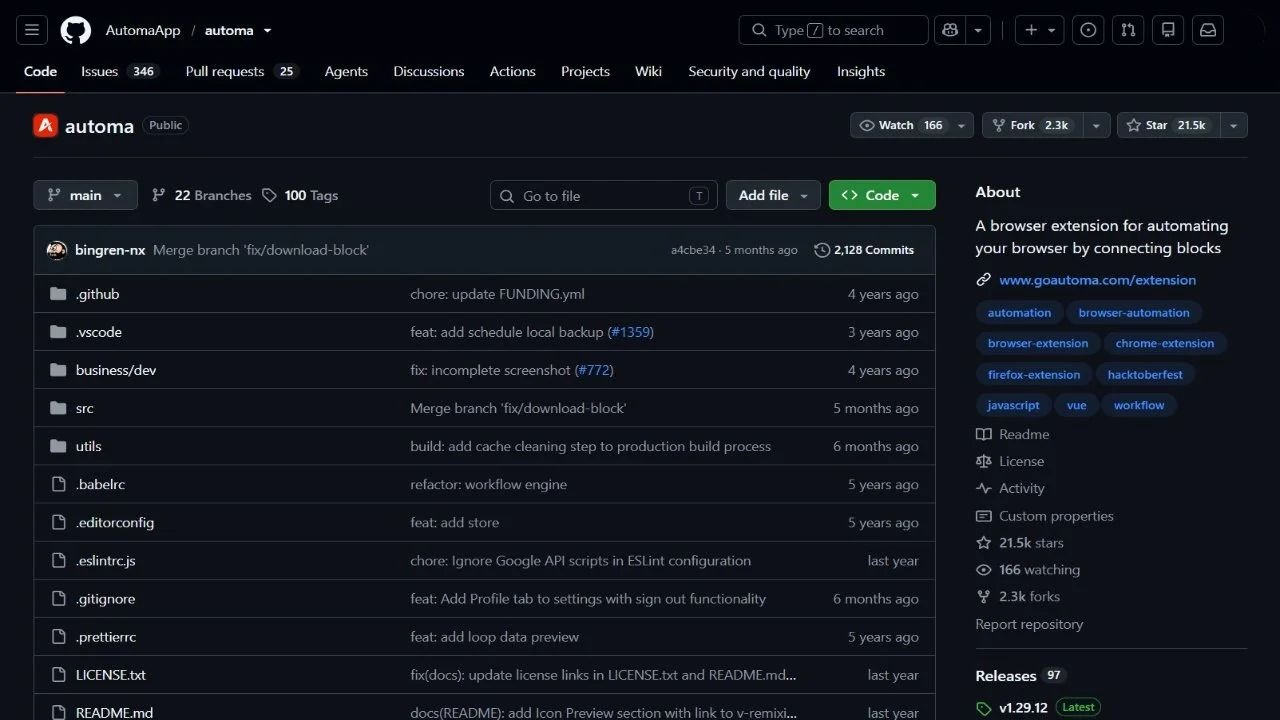Open www.goautoma.com/extension link

(x=1097, y=280)
